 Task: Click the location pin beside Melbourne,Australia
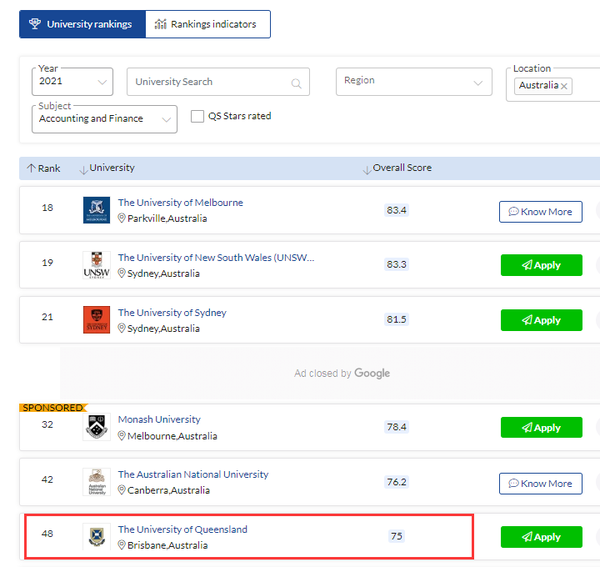[x=121, y=436]
